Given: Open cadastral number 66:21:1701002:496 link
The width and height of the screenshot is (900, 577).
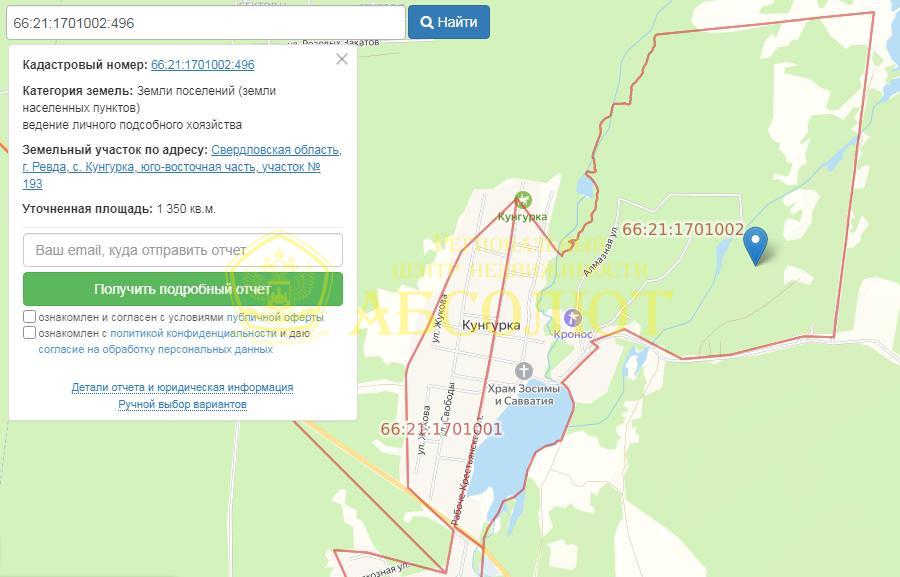Looking at the screenshot, I should (x=203, y=65).
